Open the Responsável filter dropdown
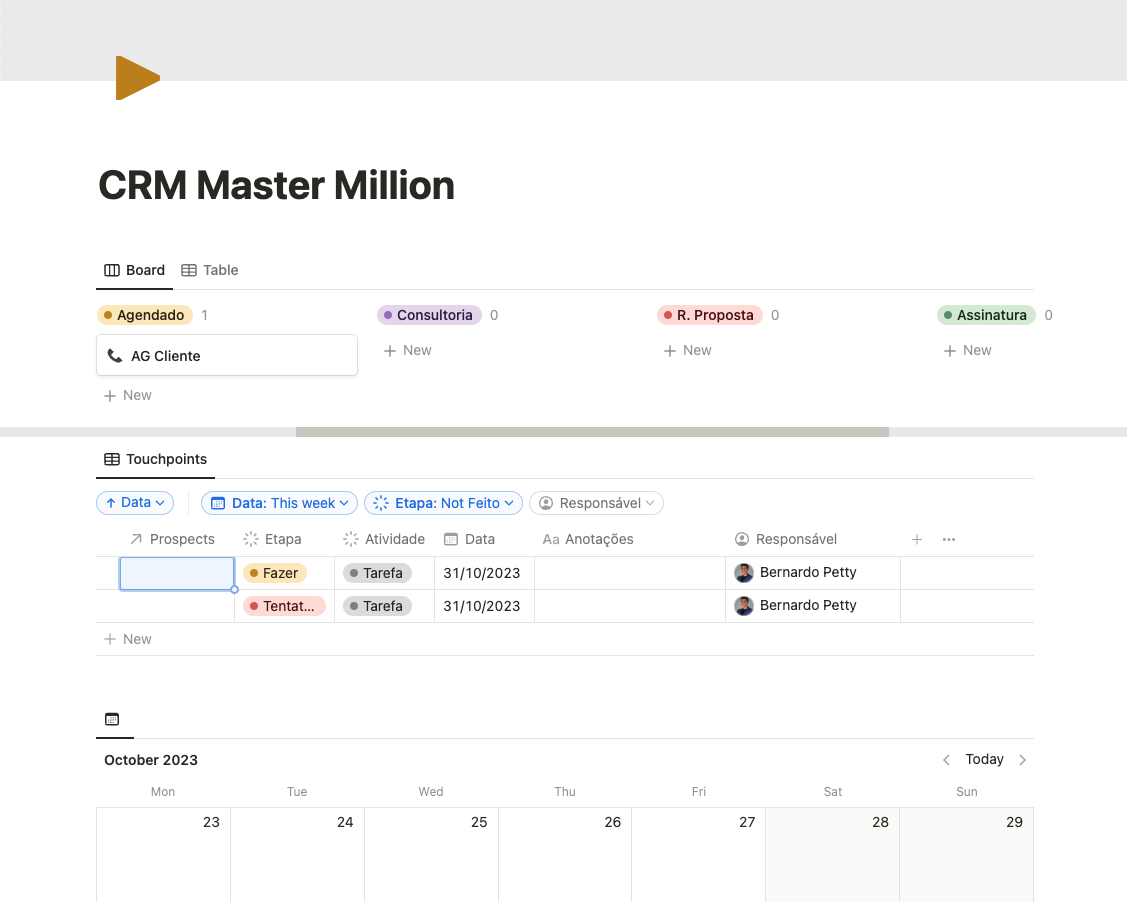This screenshot has height=902, width=1127. 596,503
